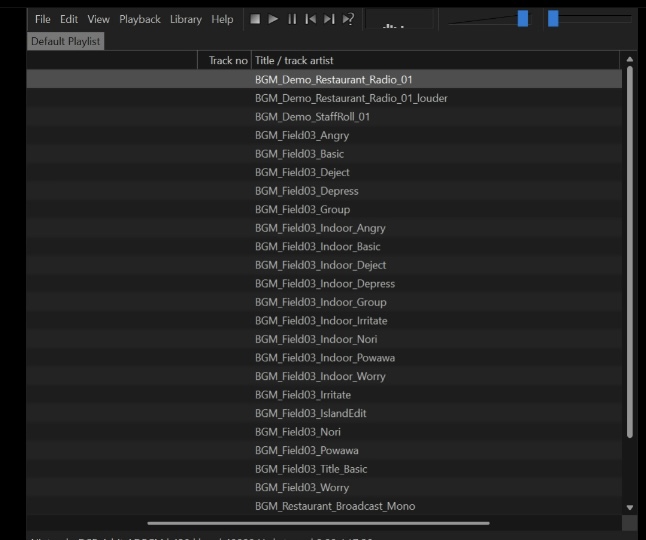This screenshot has width=646, height=540.
Task: Select track BGM_Field03_Worry
Action: [x=324, y=487]
